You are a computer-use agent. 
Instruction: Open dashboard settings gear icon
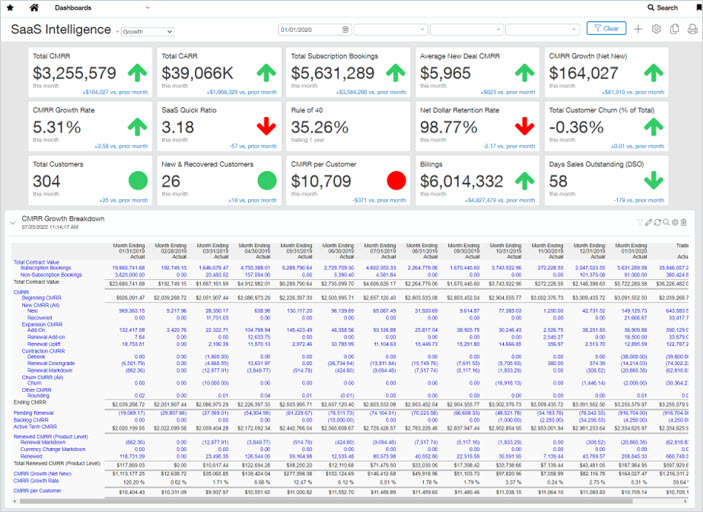[656, 29]
